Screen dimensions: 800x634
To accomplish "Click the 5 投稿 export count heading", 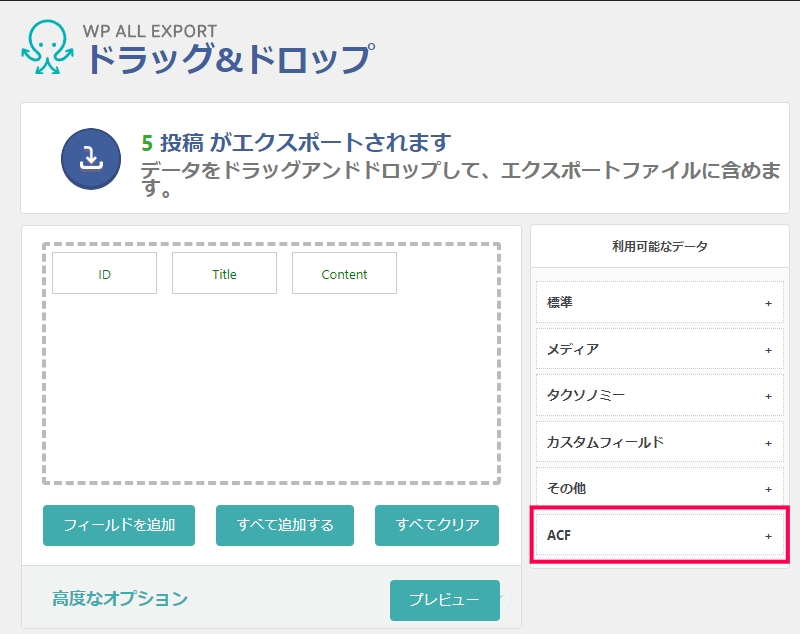I will (x=295, y=142).
